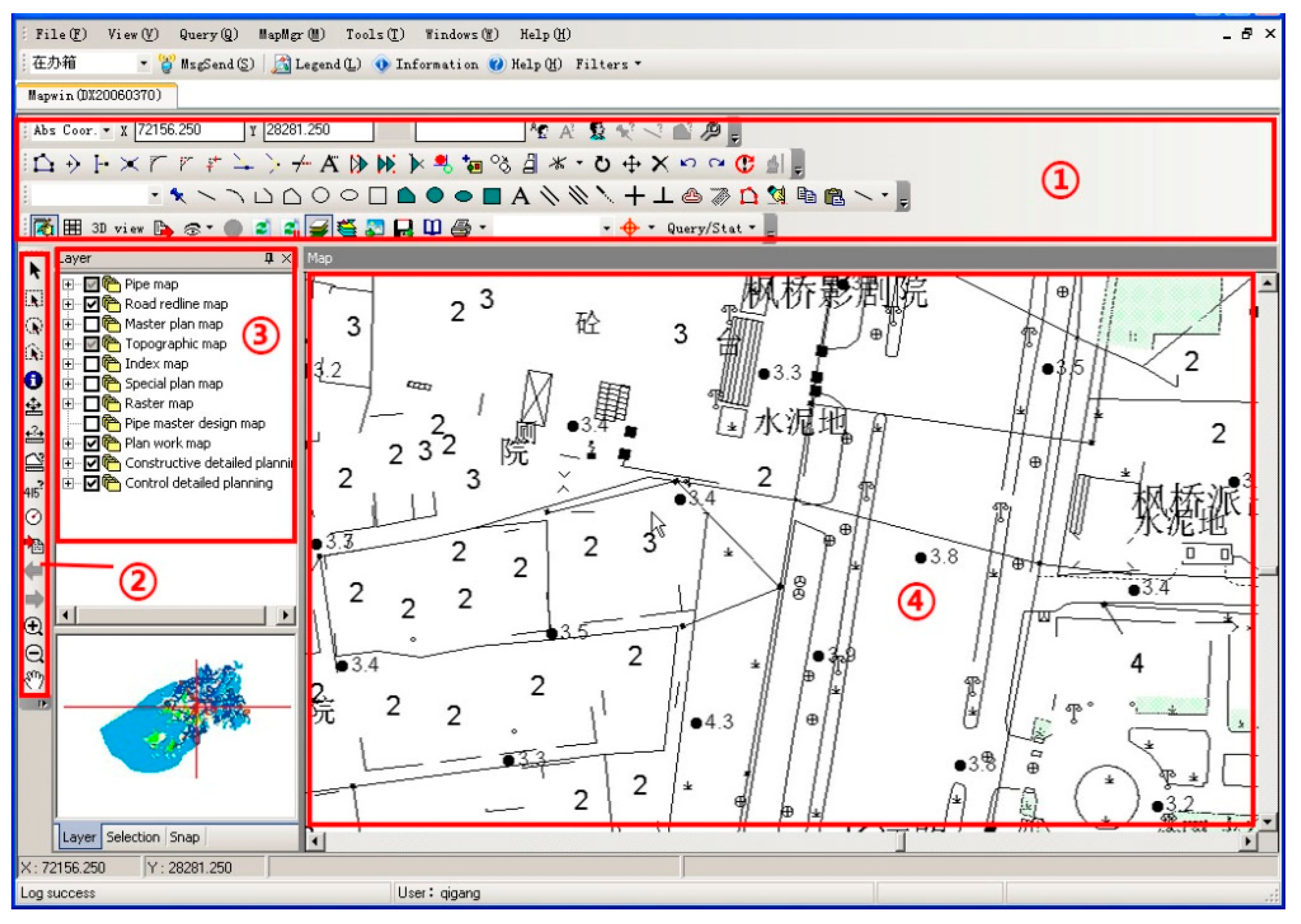
Task: Enable the Master plan map layer
Action: point(91,324)
